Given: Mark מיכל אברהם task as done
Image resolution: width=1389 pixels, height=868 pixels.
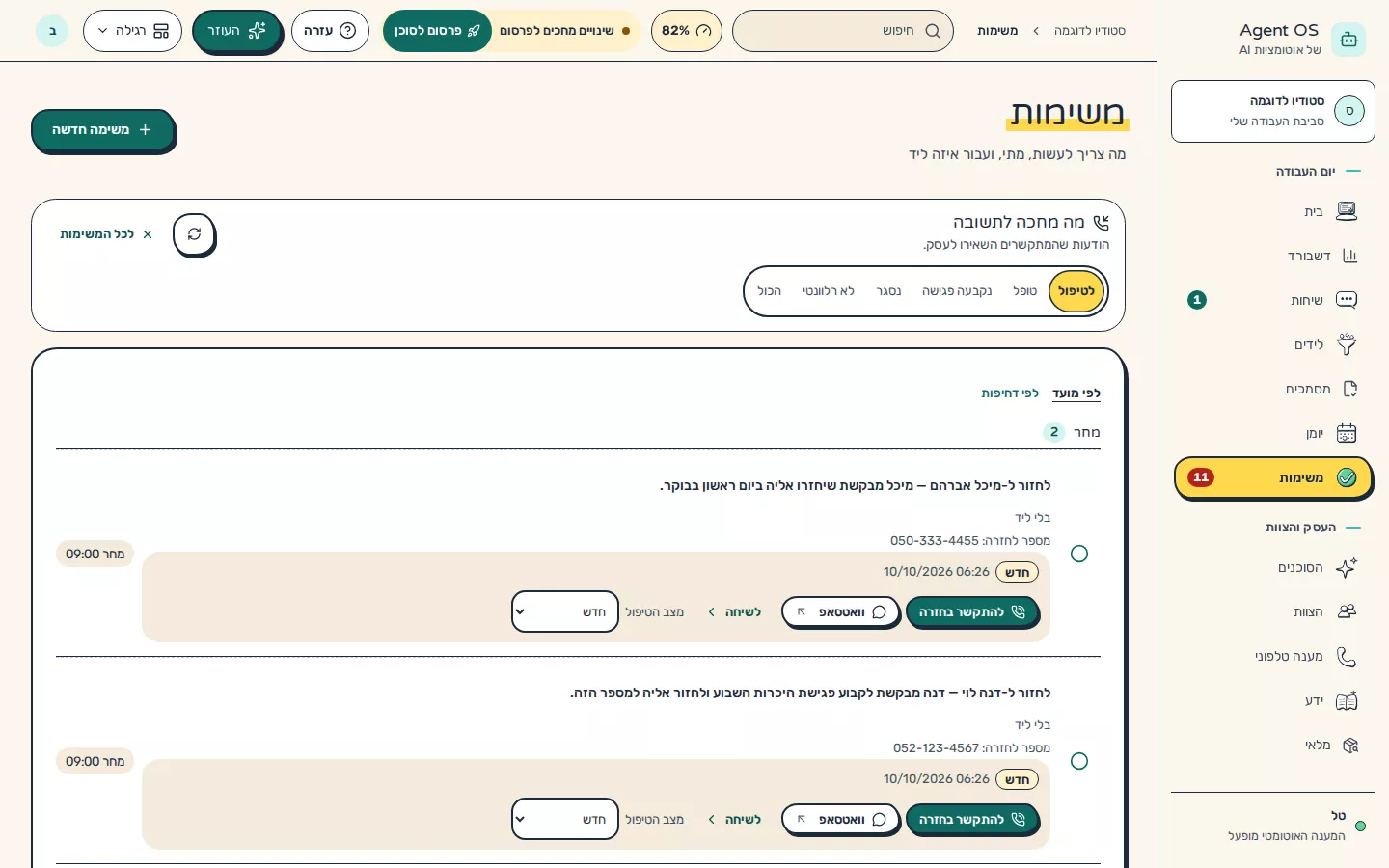Looking at the screenshot, I should click(1079, 554).
